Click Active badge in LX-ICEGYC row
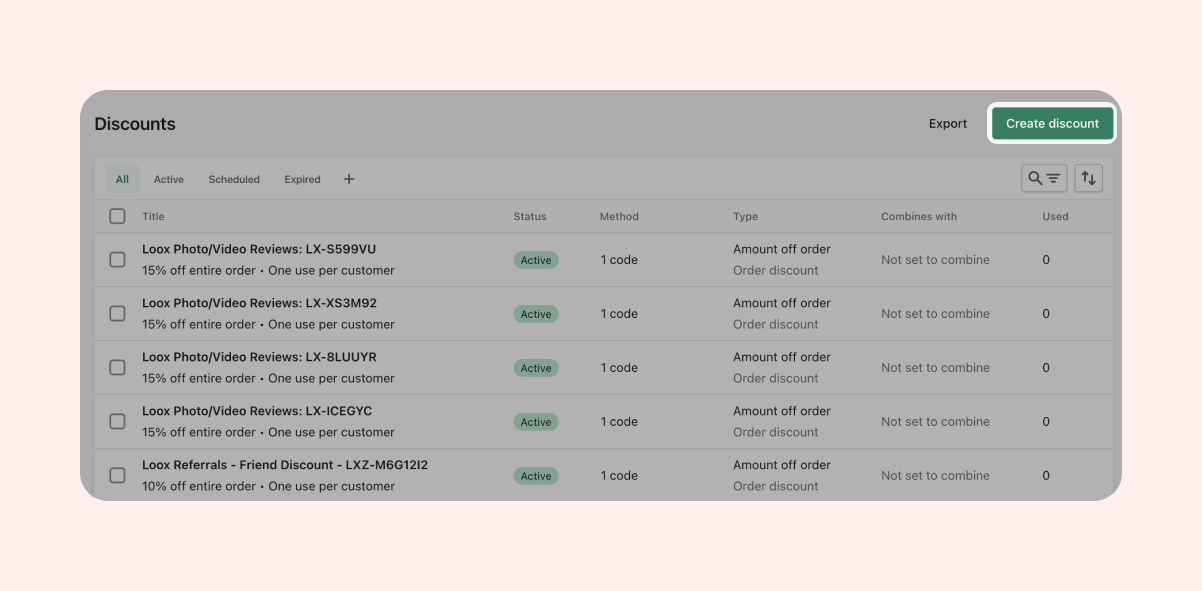The width and height of the screenshot is (1202, 591). click(x=536, y=422)
